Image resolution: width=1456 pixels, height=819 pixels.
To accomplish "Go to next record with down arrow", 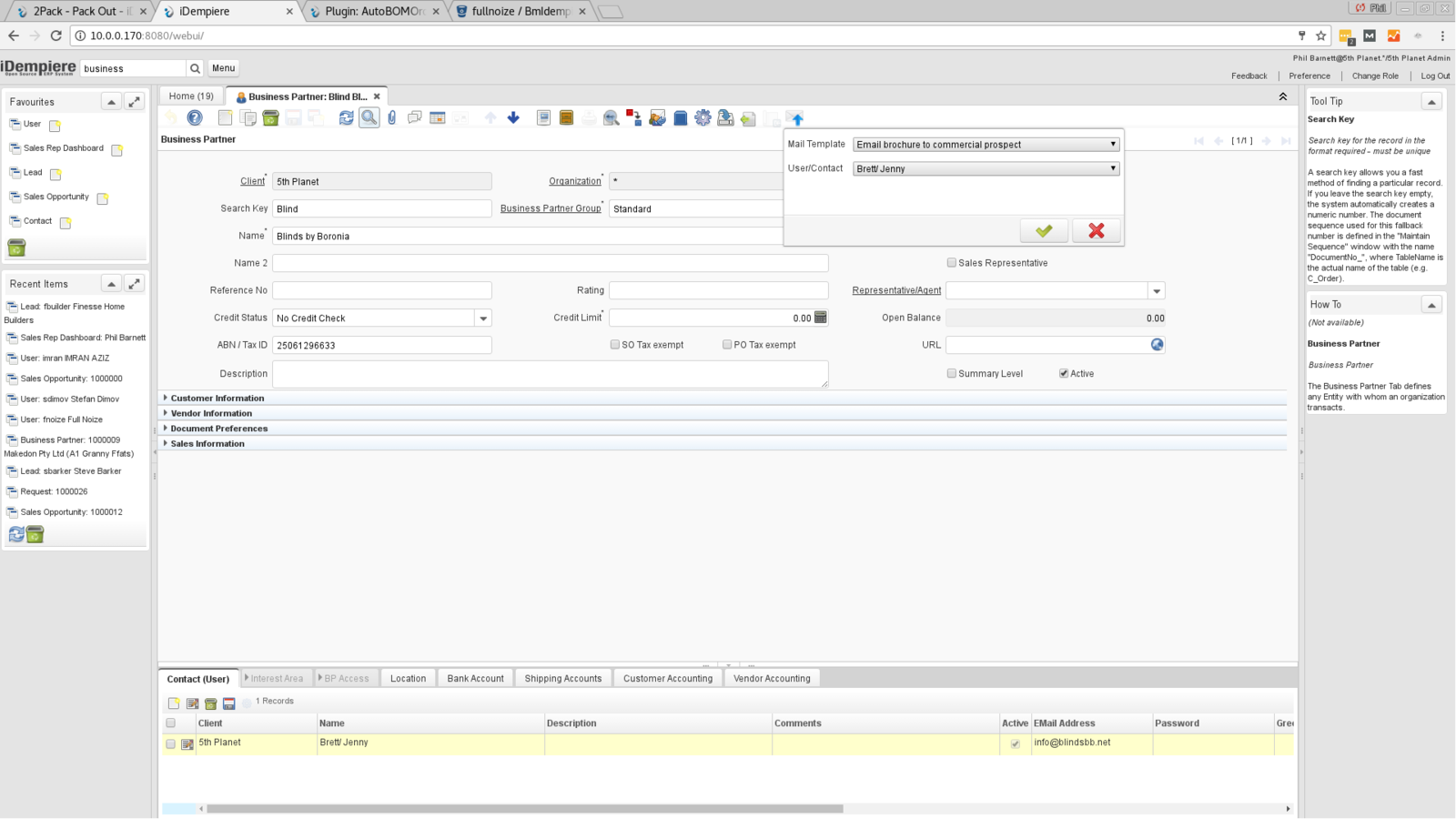I will point(513,117).
